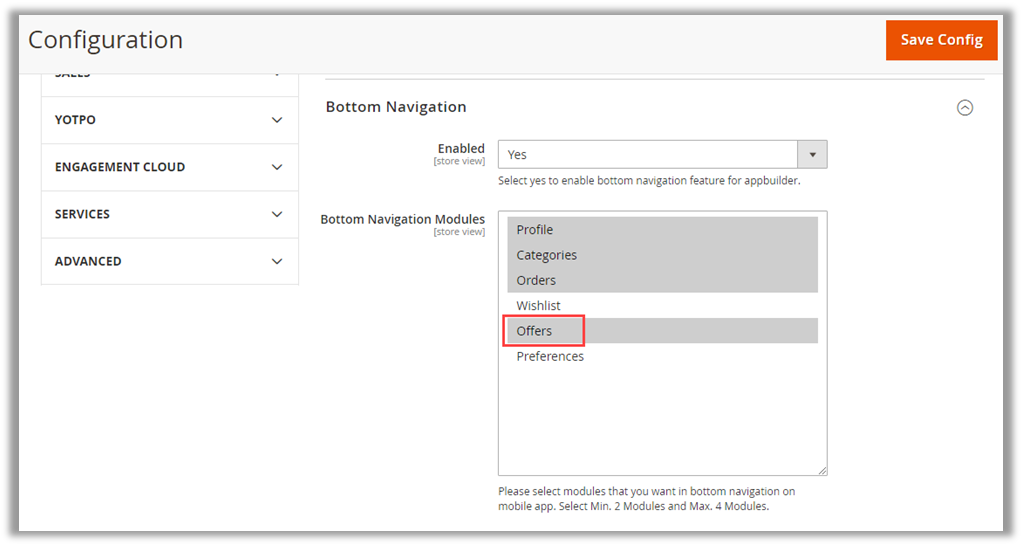1023x546 pixels.
Task: Open the SERVICES configuration tab label
Action: (82, 214)
